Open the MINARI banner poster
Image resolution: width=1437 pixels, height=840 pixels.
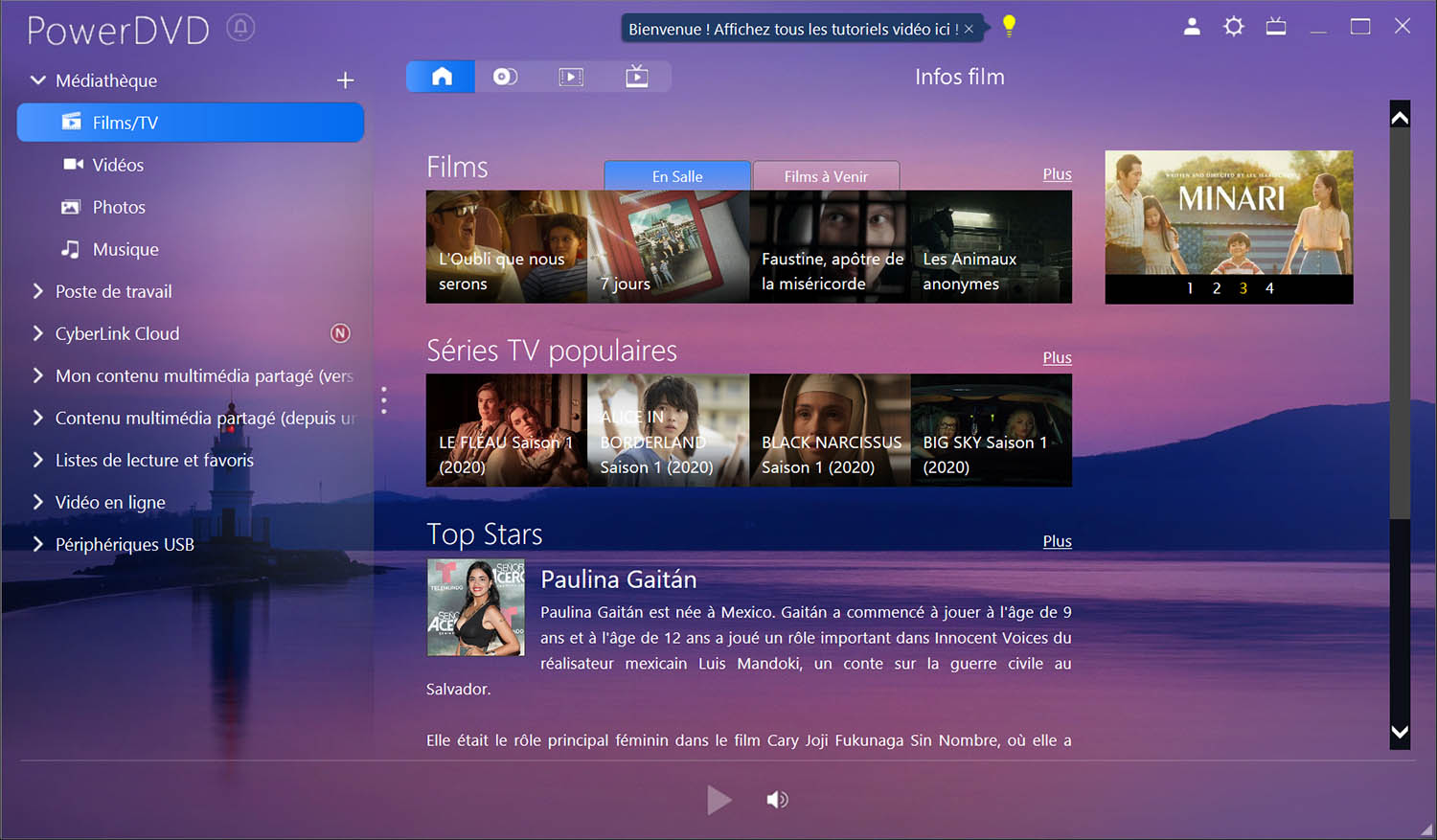tap(1229, 213)
